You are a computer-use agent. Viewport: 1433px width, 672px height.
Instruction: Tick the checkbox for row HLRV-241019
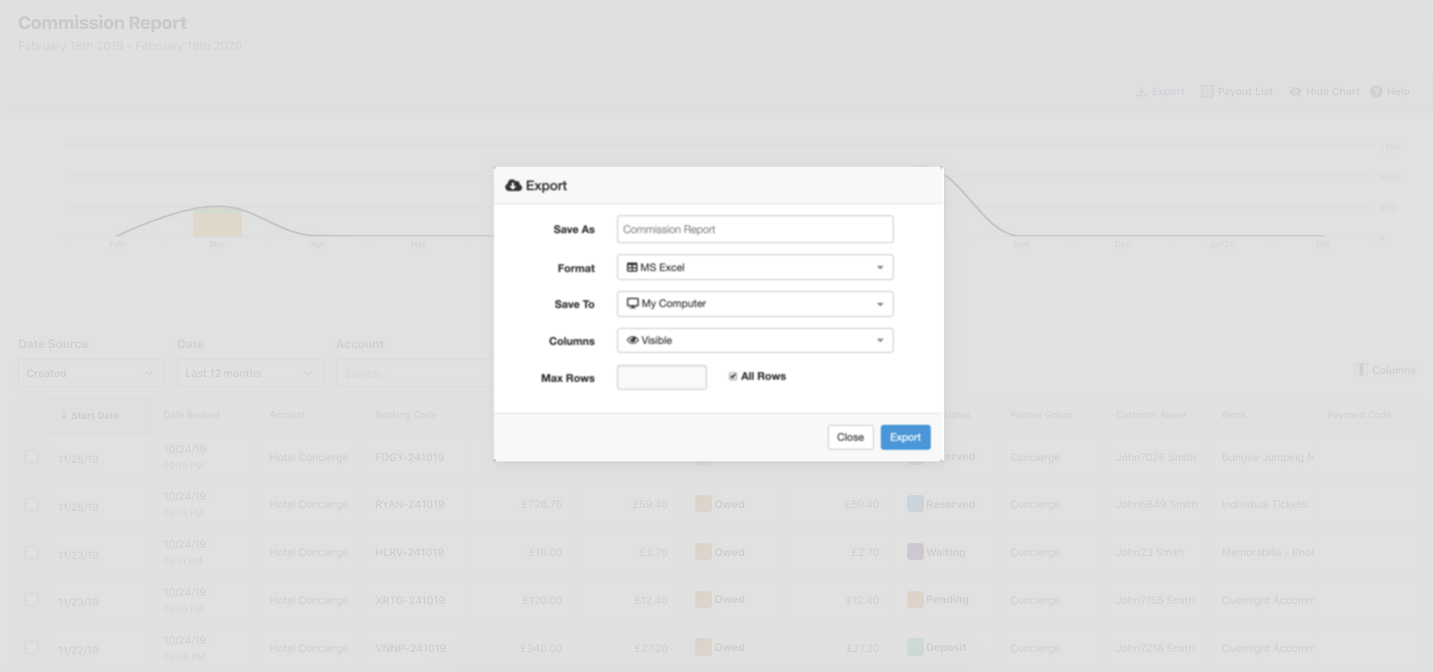[x=32, y=552]
